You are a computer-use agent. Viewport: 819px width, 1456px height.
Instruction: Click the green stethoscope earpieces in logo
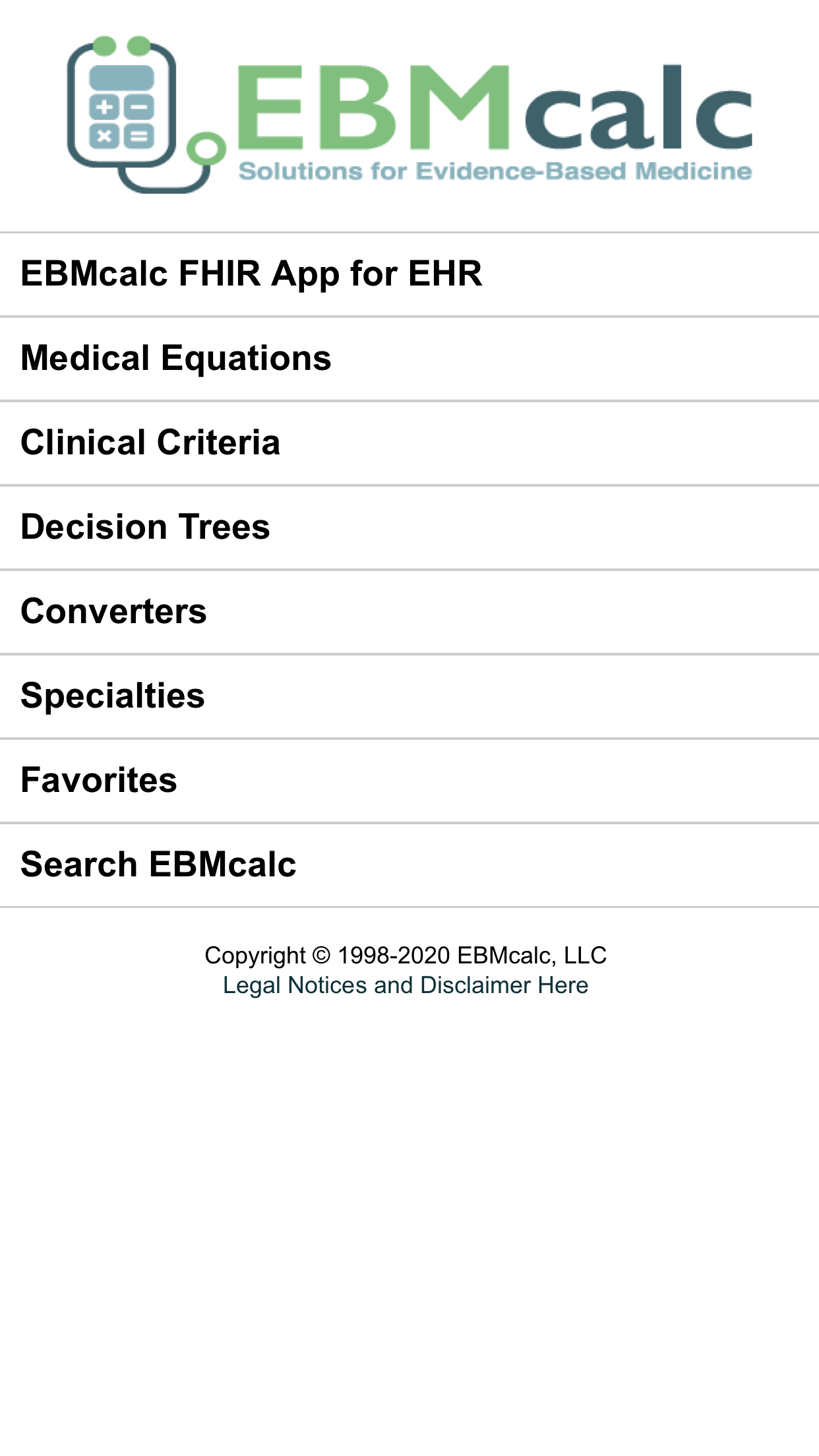tap(122, 46)
